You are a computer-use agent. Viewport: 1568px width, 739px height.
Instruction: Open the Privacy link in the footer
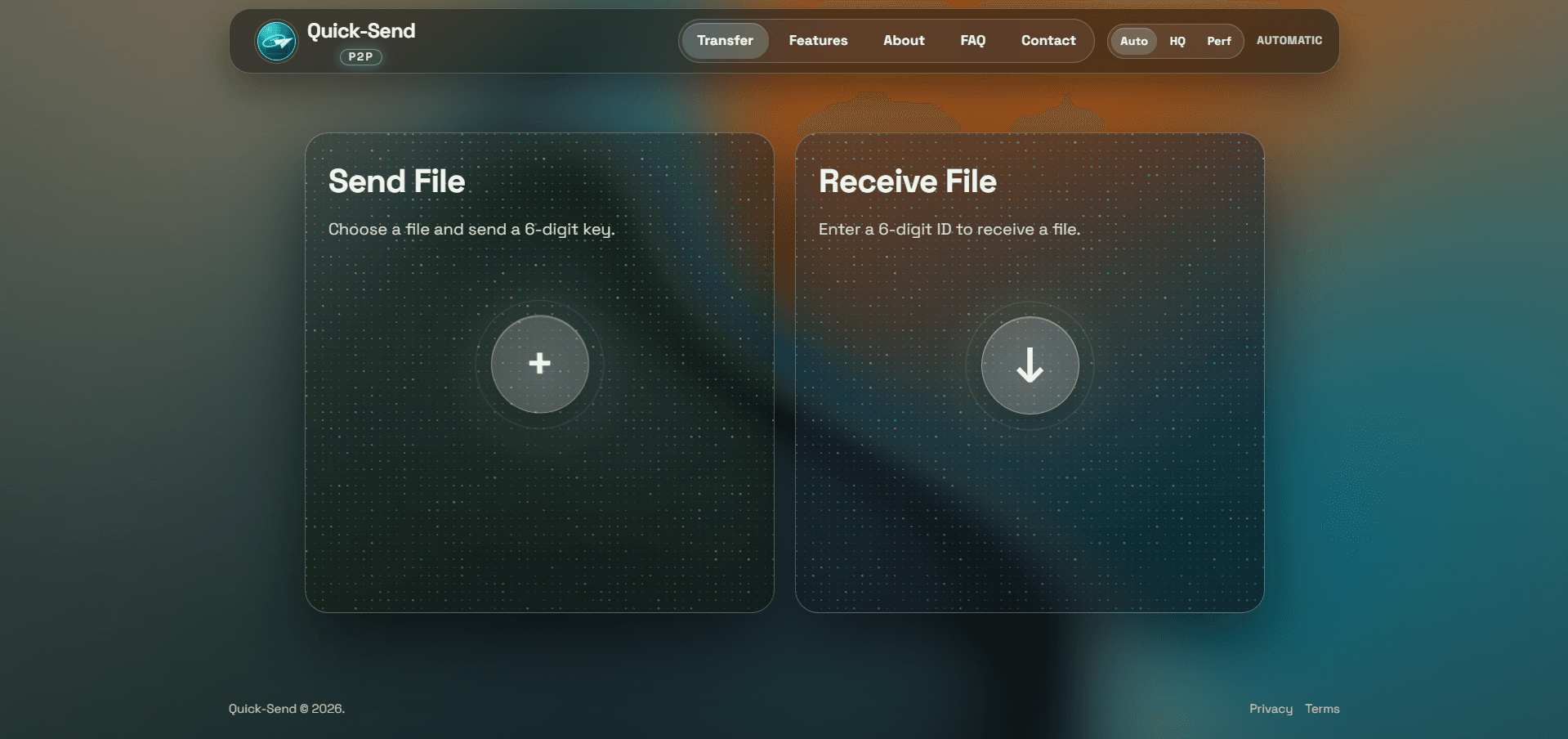point(1271,709)
